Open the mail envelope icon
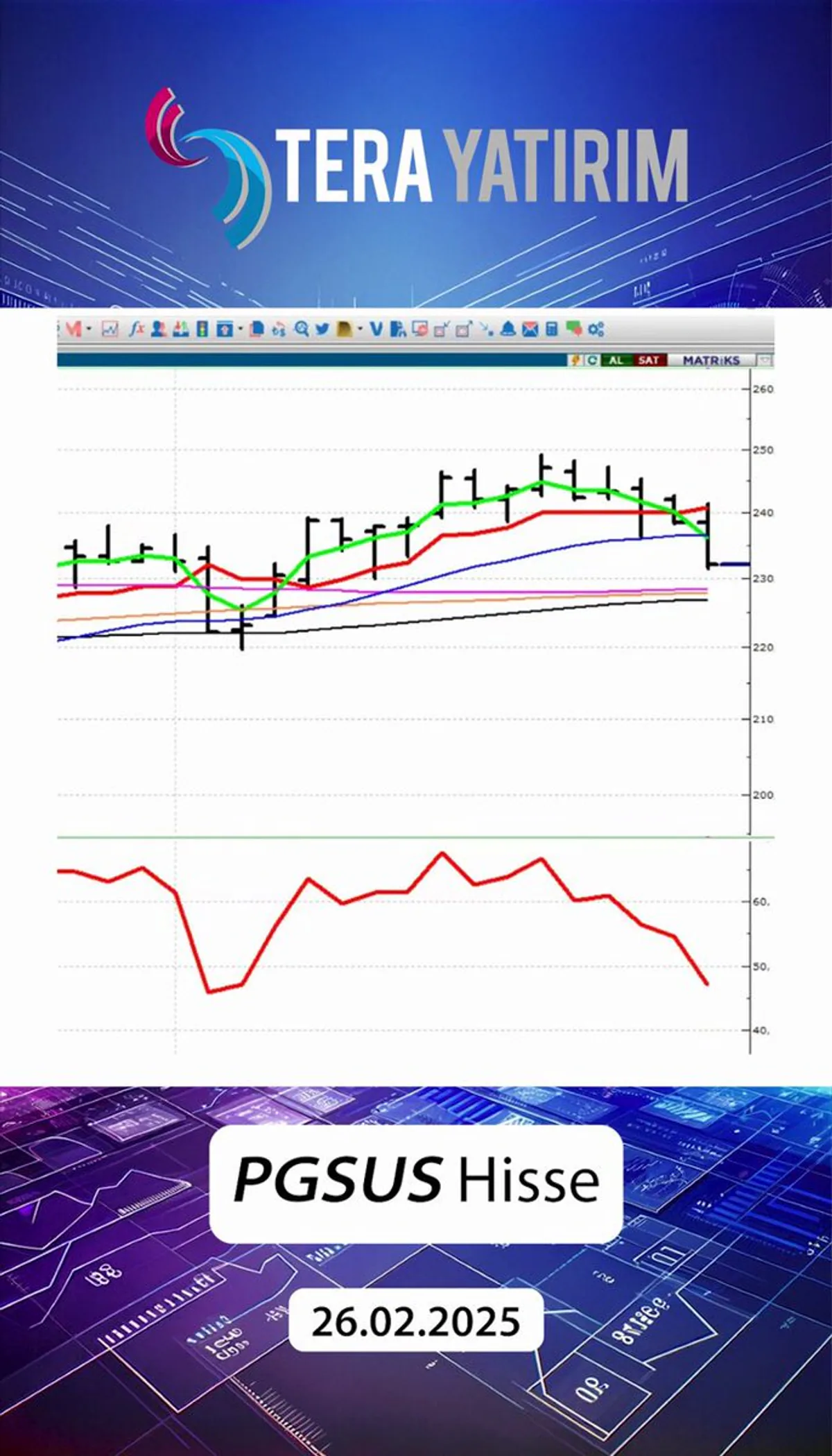The height and width of the screenshot is (1456, 832). tap(530, 329)
